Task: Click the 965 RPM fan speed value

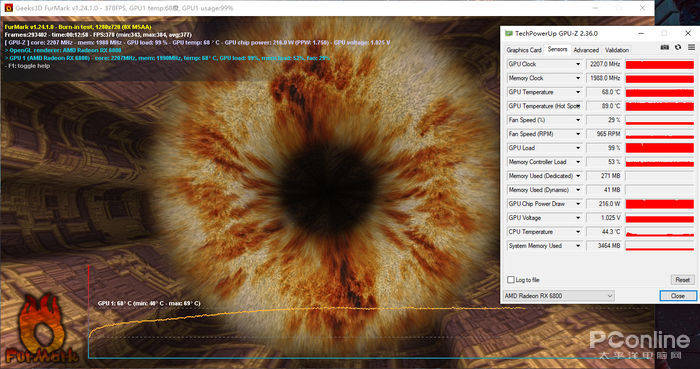Action: coord(604,134)
